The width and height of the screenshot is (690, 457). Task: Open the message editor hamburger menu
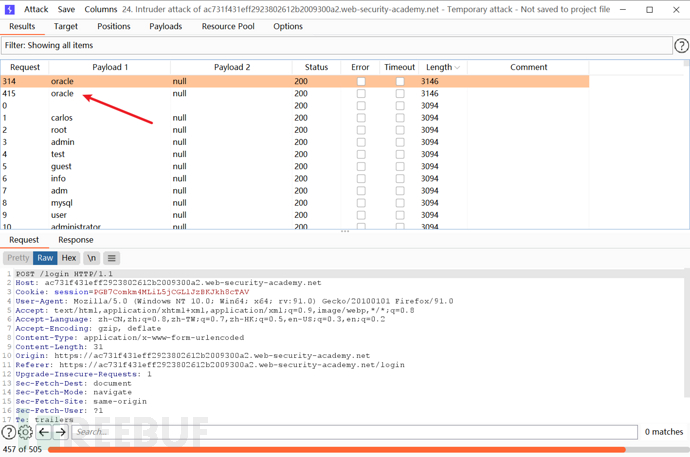click(x=112, y=258)
